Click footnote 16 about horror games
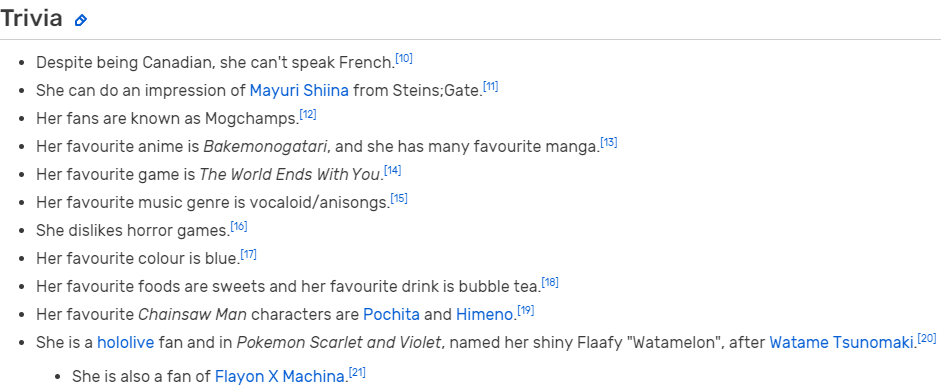This screenshot has width=941, height=387. click(x=239, y=226)
